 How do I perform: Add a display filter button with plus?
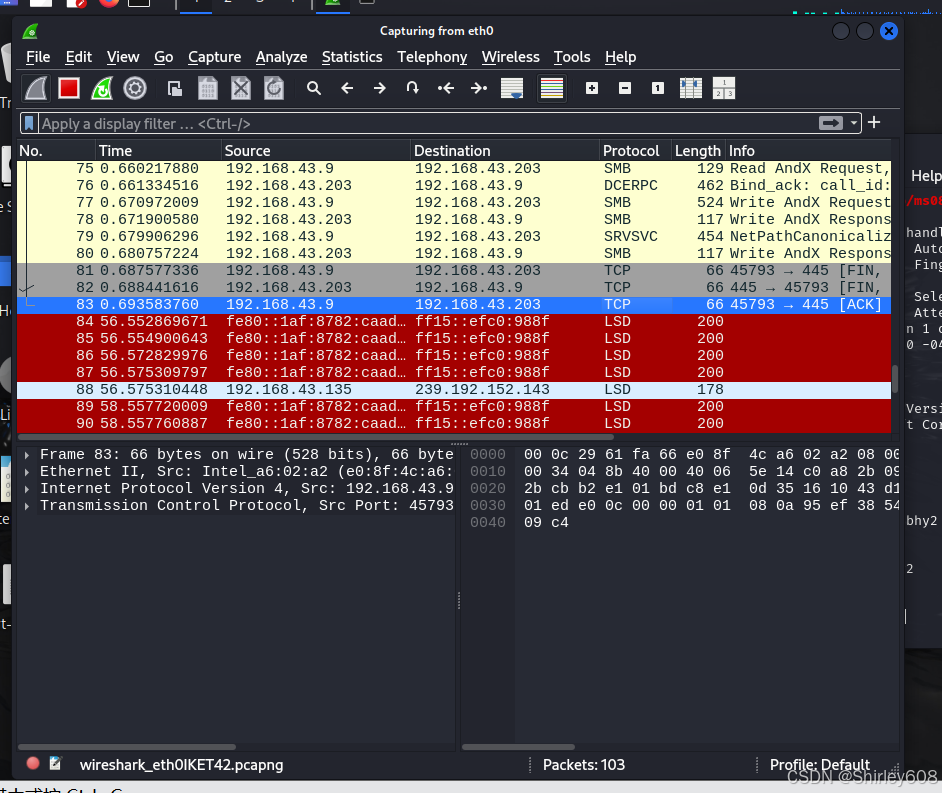[x=874, y=123]
